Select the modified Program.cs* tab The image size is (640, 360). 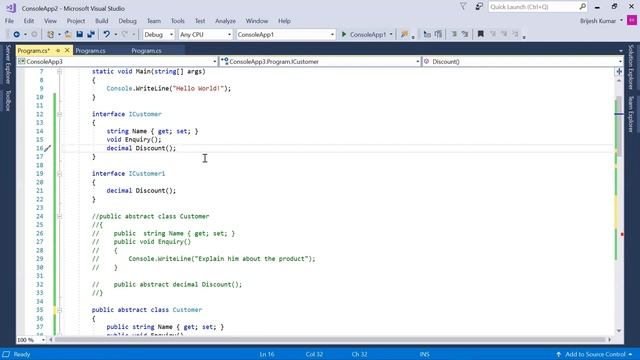point(34,51)
